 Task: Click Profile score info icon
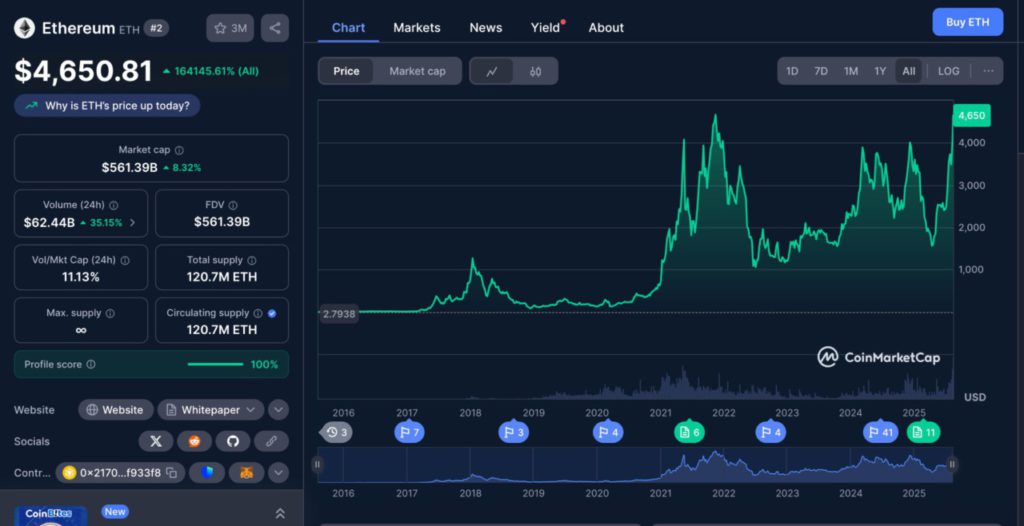(x=91, y=364)
